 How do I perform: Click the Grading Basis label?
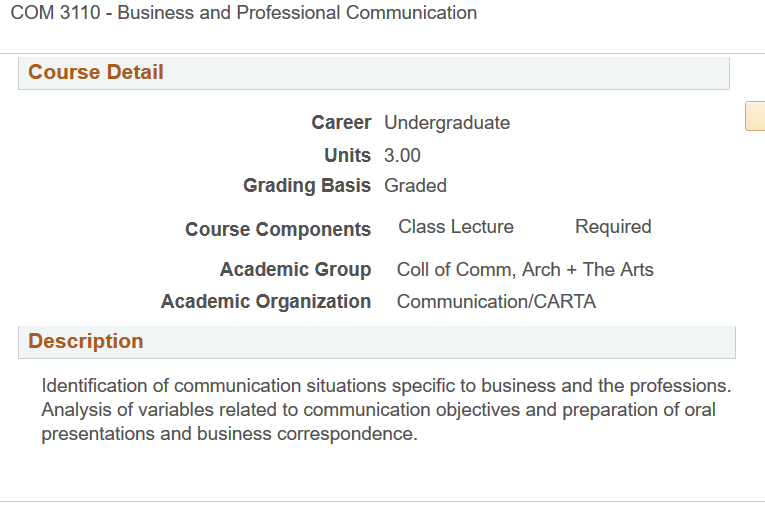307,185
